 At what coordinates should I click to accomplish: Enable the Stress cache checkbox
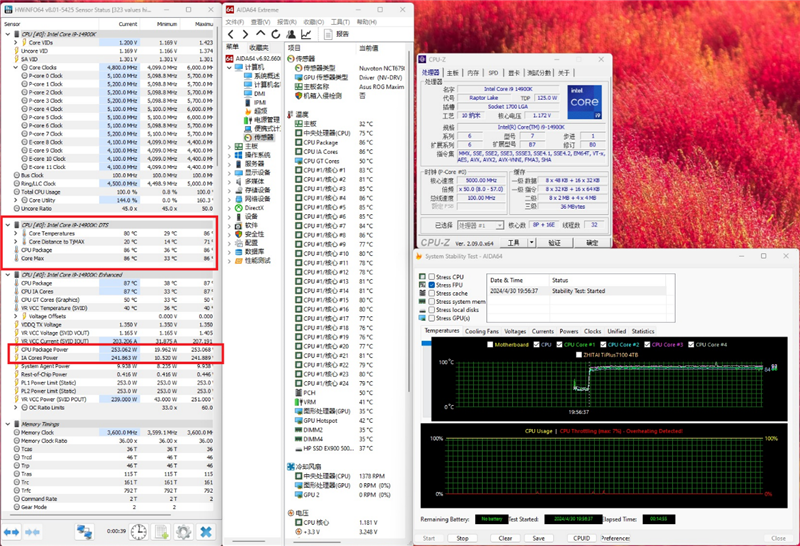pos(432,293)
